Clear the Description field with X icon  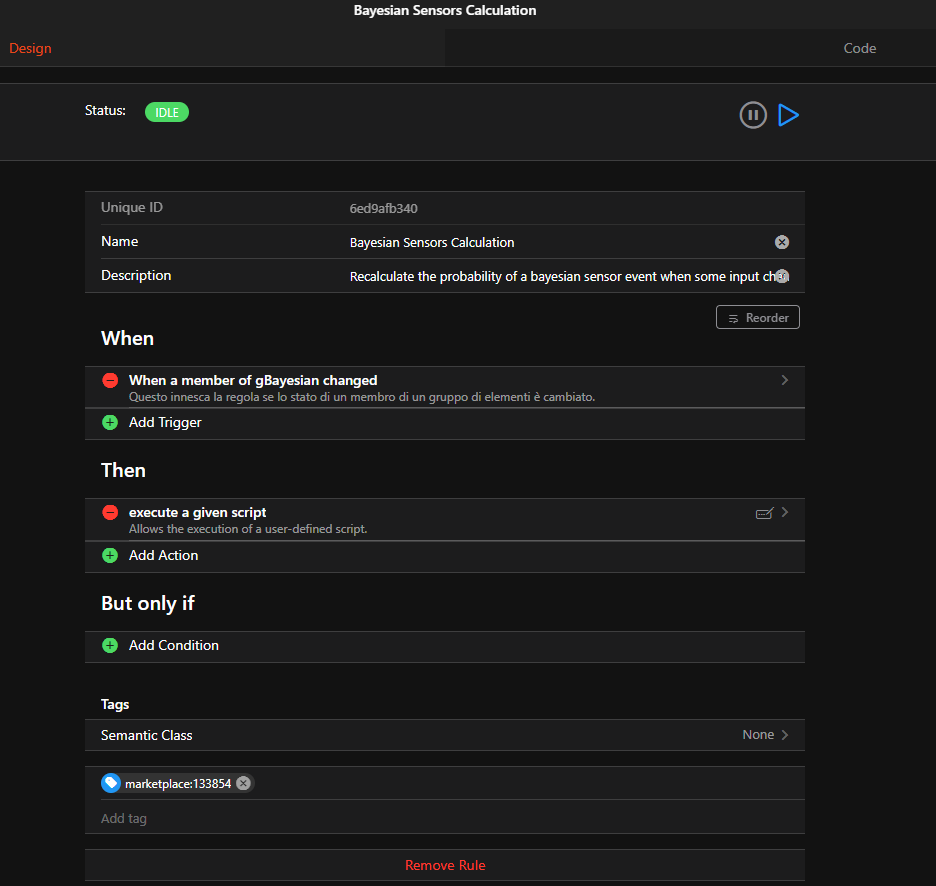click(782, 276)
